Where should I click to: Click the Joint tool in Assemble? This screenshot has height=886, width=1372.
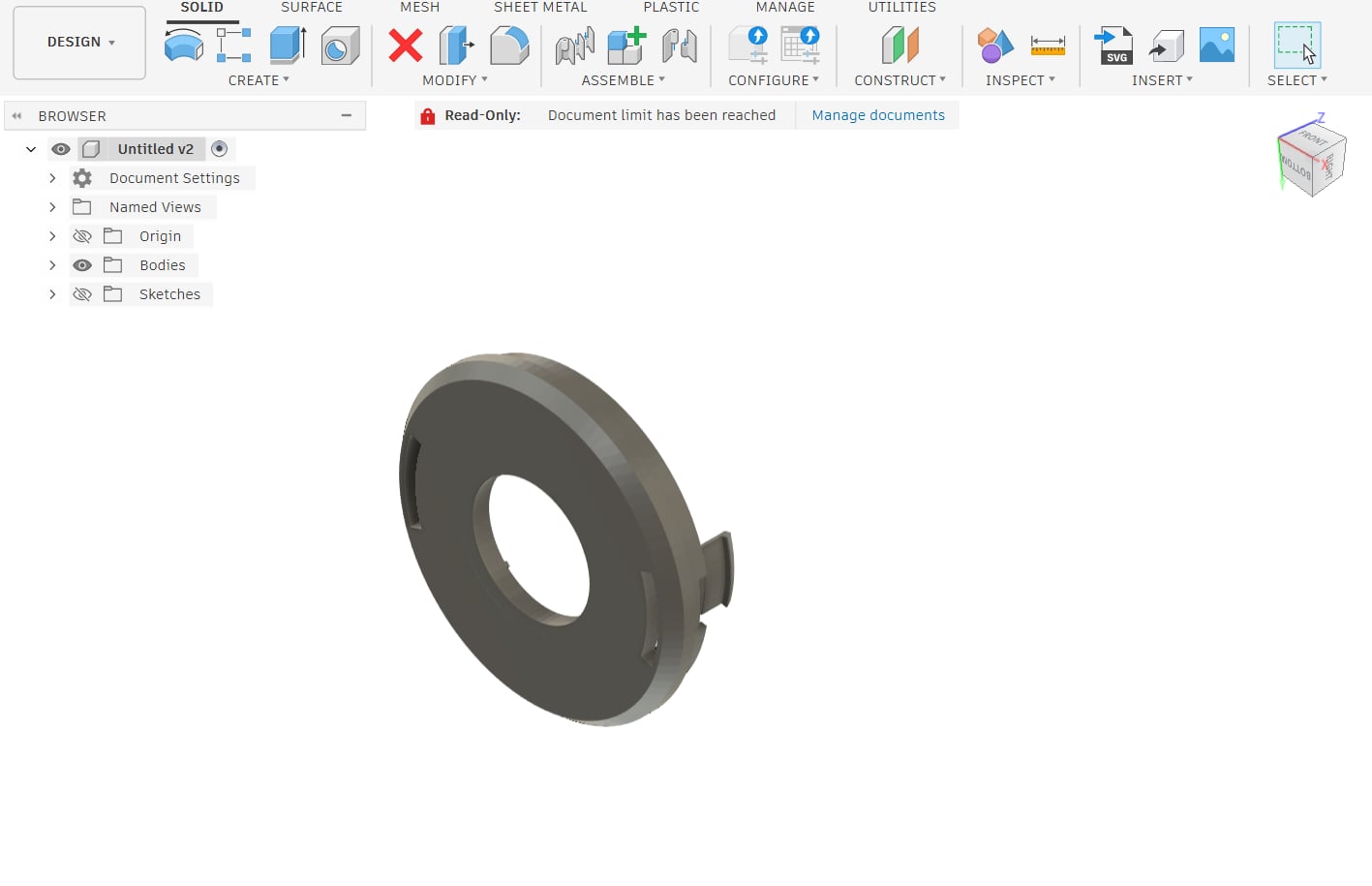point(574,46)
